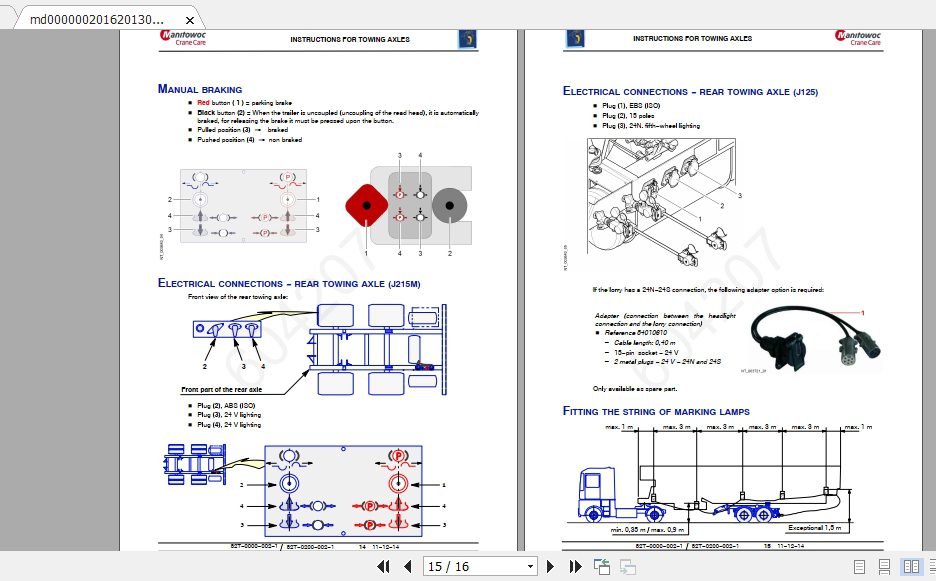Image resolution: width=936 pixels, height=581 pixels.
Task: Close the md000000201620130 document tab
Action: 190,18
